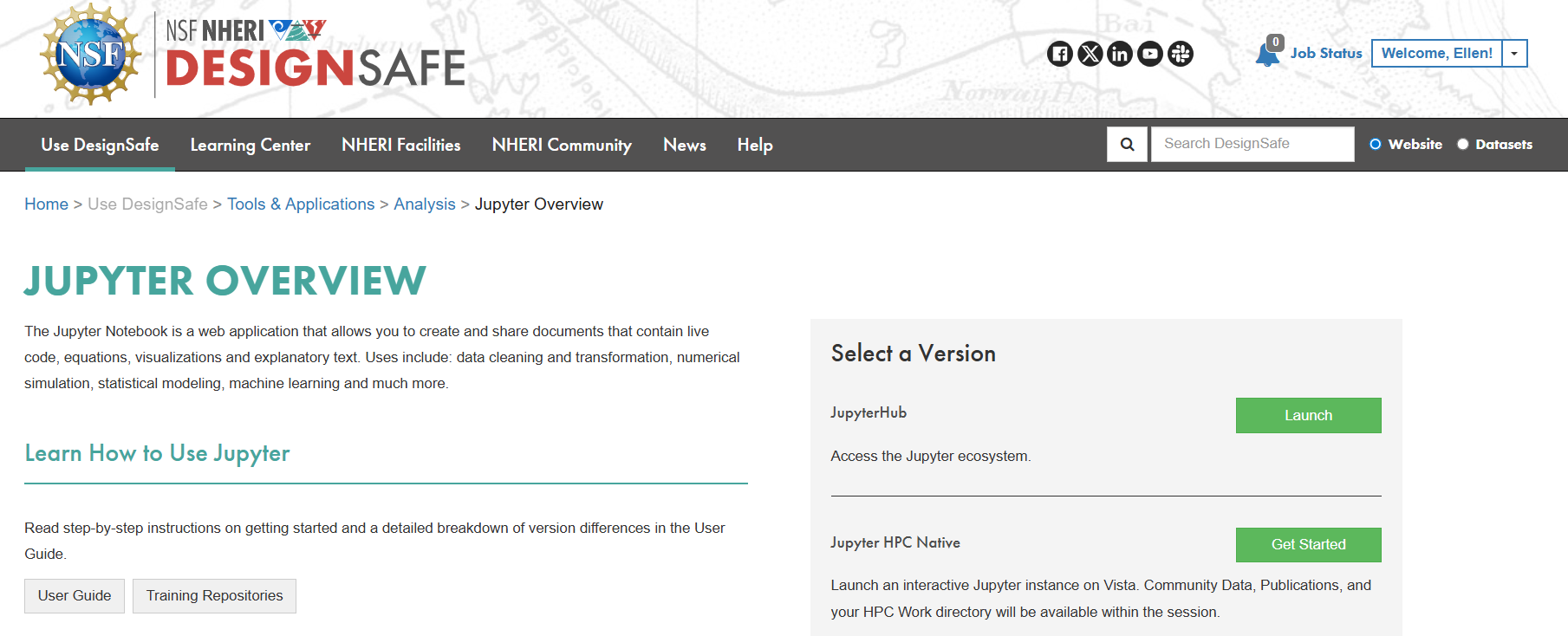The image size is (1568, 636).
Task: Expand the Welcome, Ellen! dropdown arrow
Action: (1514, 53)
